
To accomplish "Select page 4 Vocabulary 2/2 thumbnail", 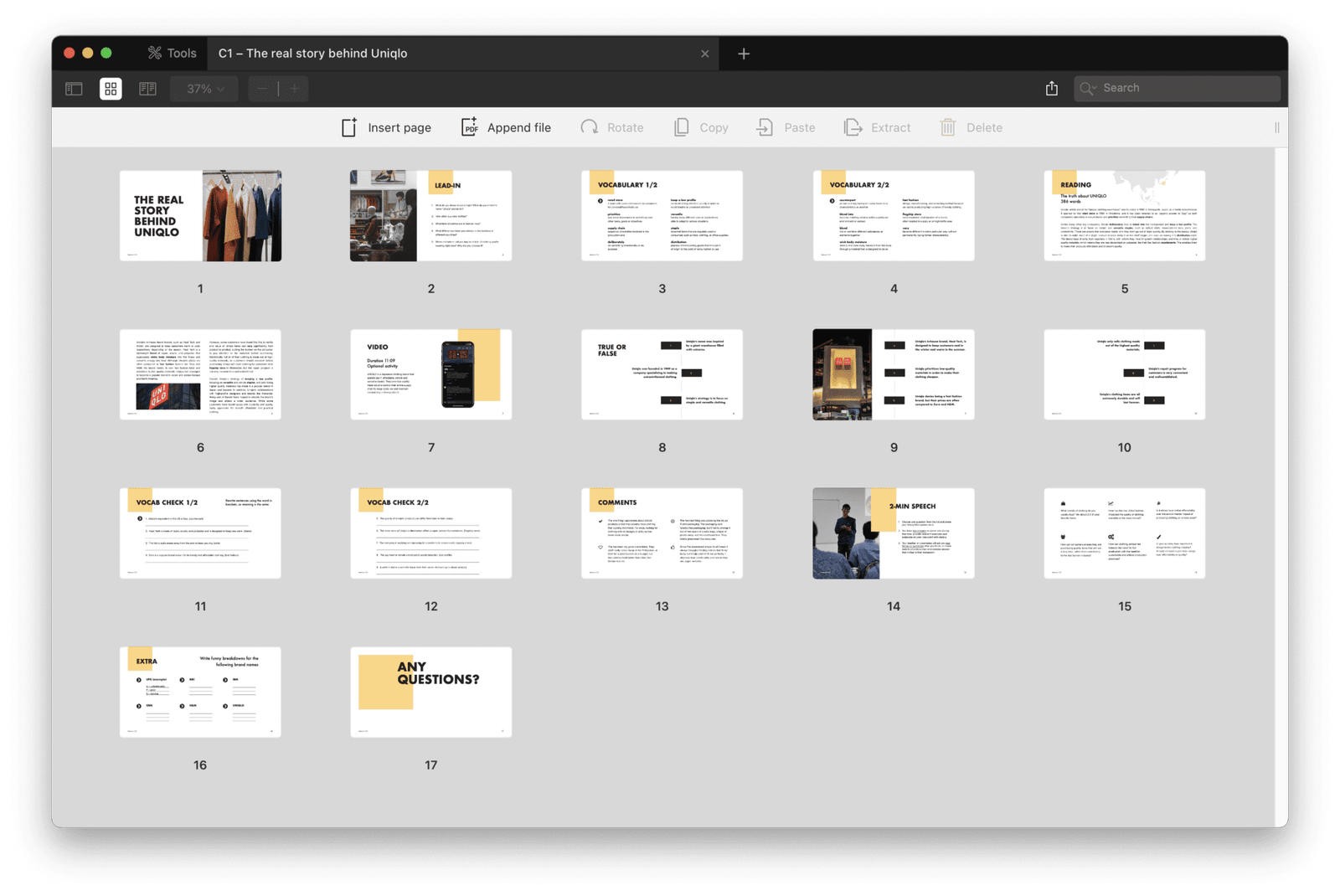I will (894, 216).
